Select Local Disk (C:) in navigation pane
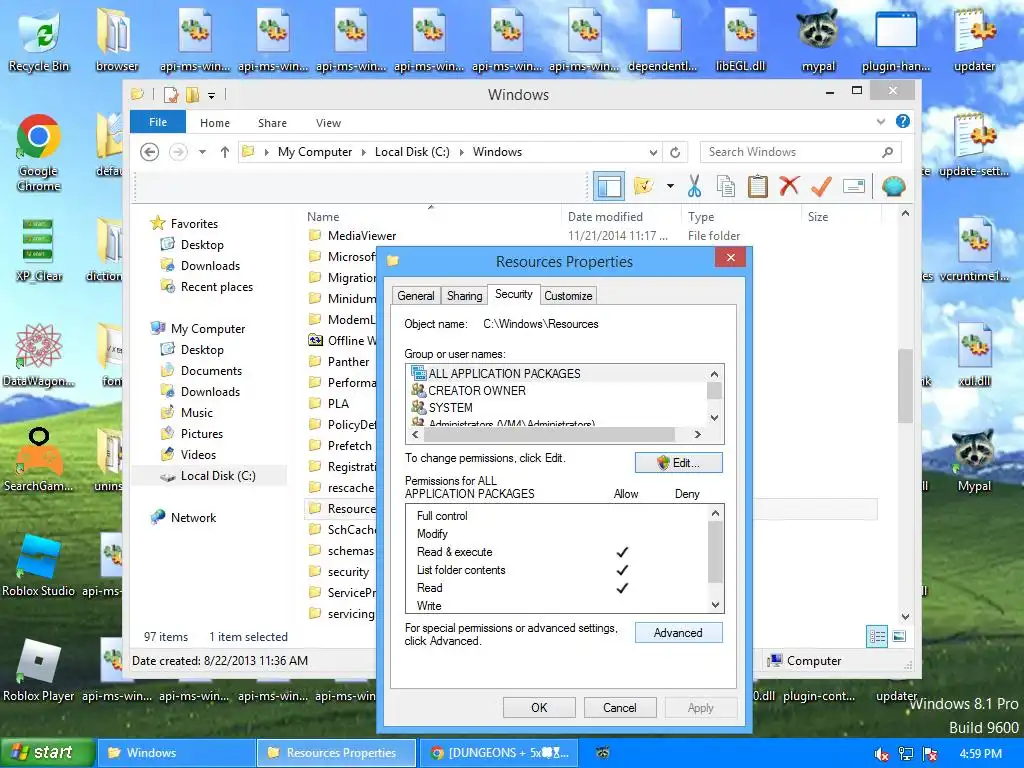 (x=217, y=476)
